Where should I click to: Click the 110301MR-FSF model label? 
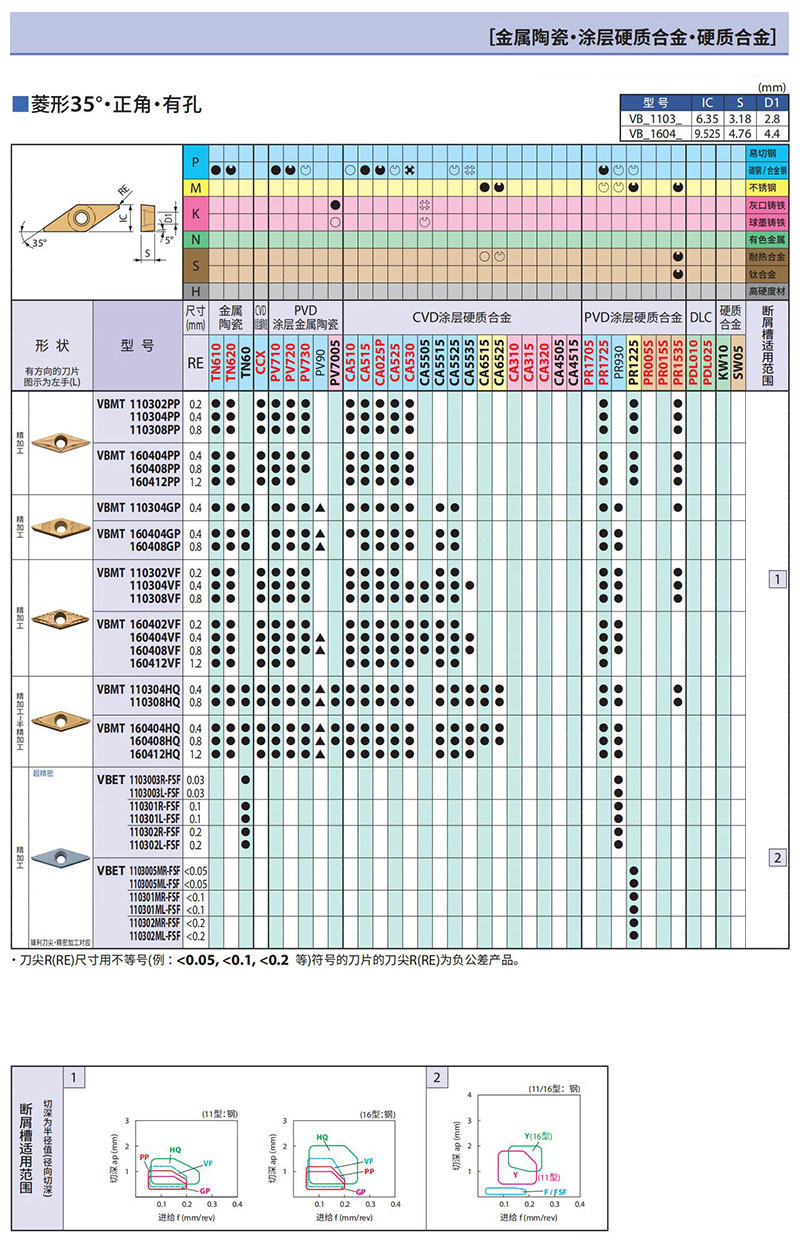click(155, 896)
